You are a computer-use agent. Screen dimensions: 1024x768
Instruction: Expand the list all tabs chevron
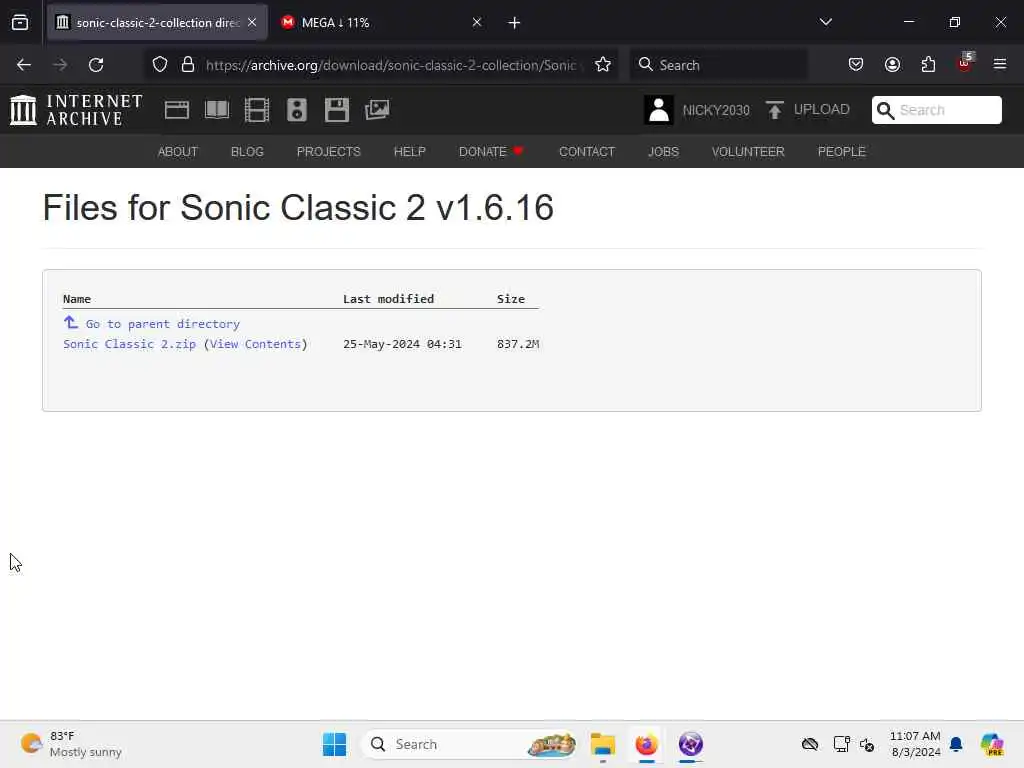pos(825,22)
